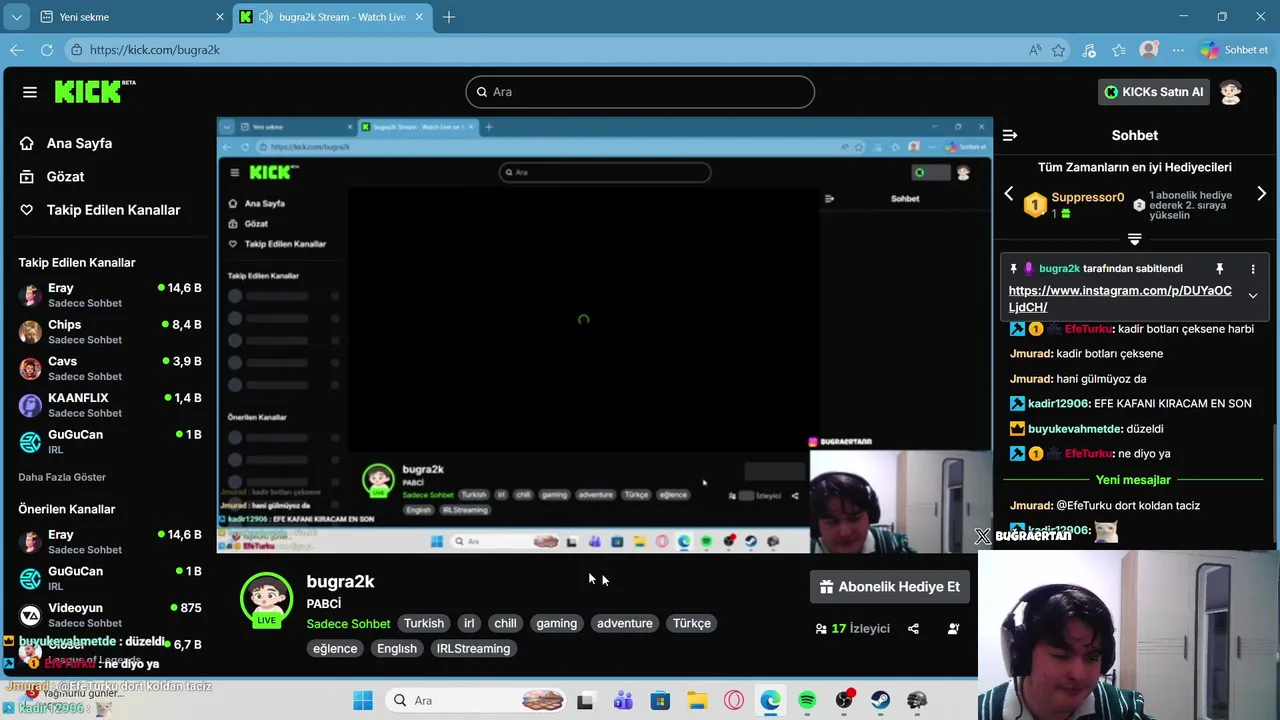
Task: Click the pin icon on the pinned message
Action: tap(1219, 269)
